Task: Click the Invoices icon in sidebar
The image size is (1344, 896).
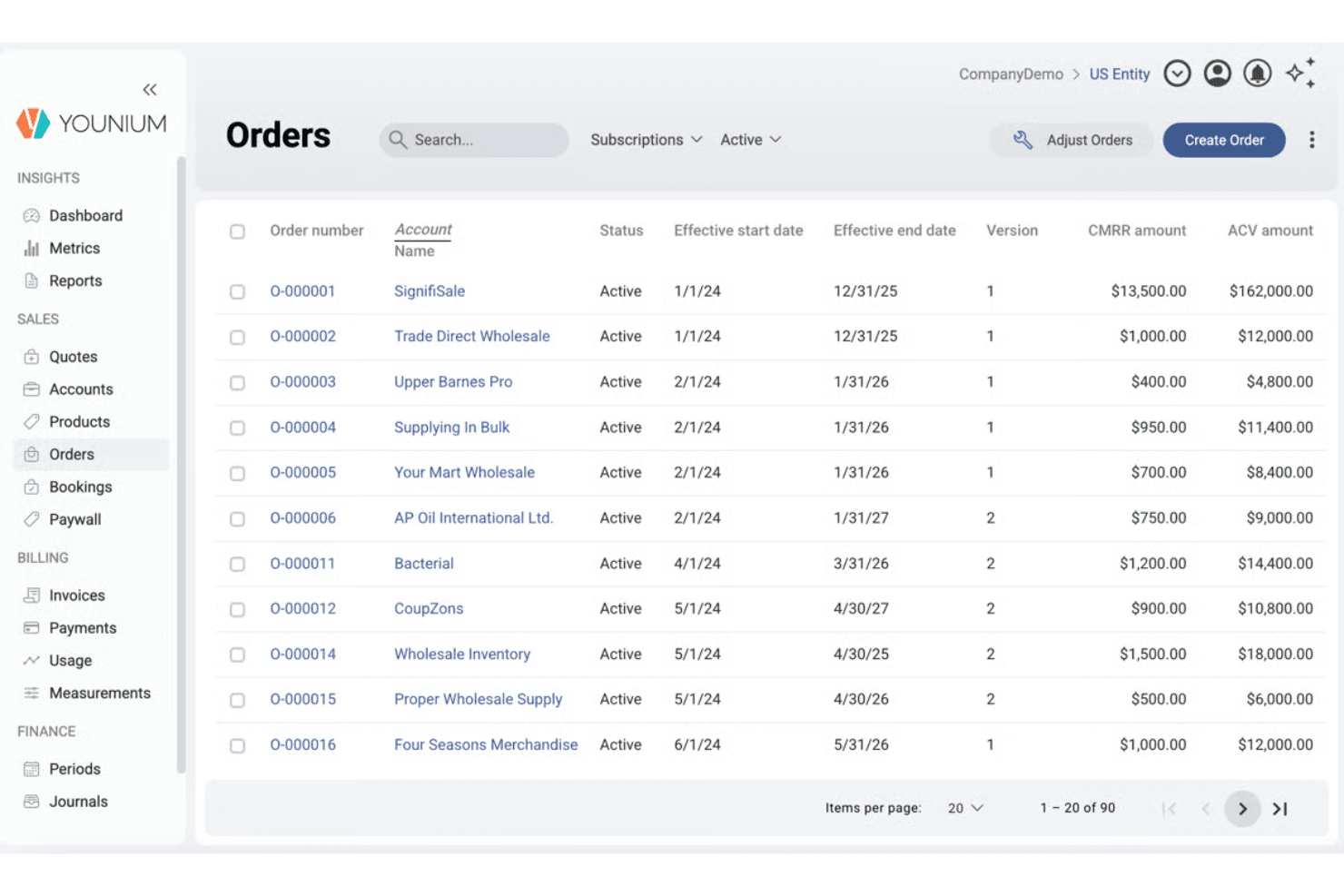Action: point(32,596)
